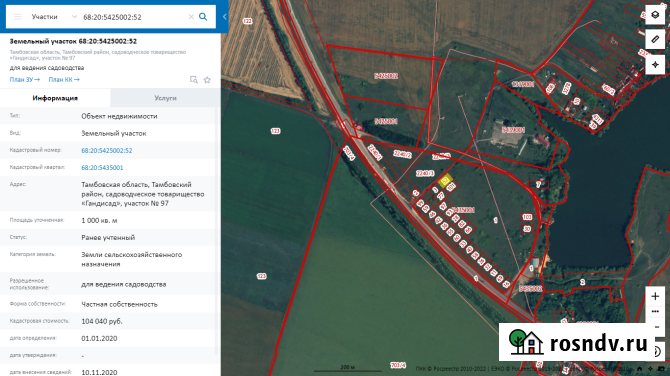Open the План ЗУ link

coord(25,79)
